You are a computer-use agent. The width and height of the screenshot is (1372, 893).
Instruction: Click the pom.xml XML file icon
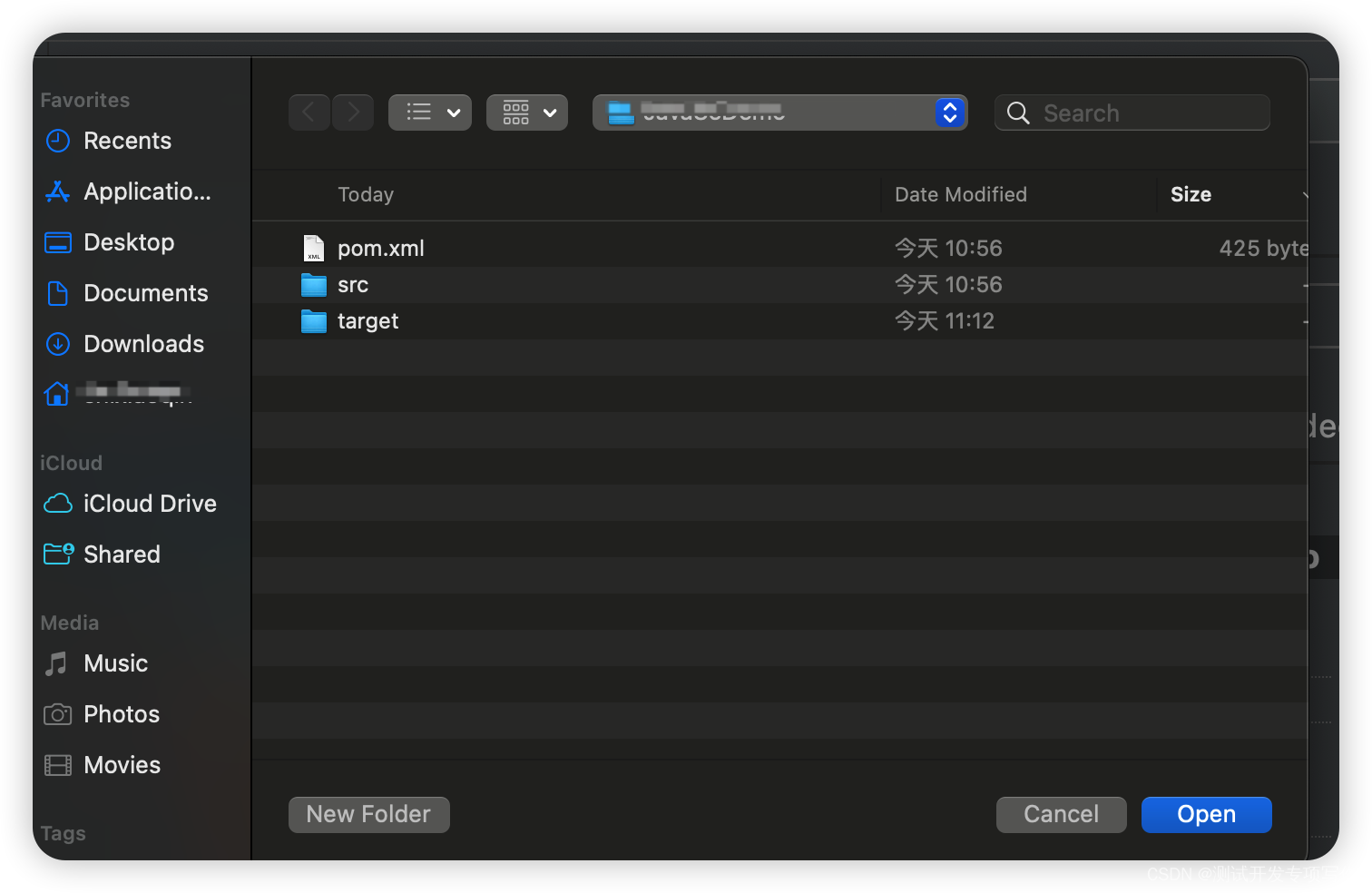[314, 249]
